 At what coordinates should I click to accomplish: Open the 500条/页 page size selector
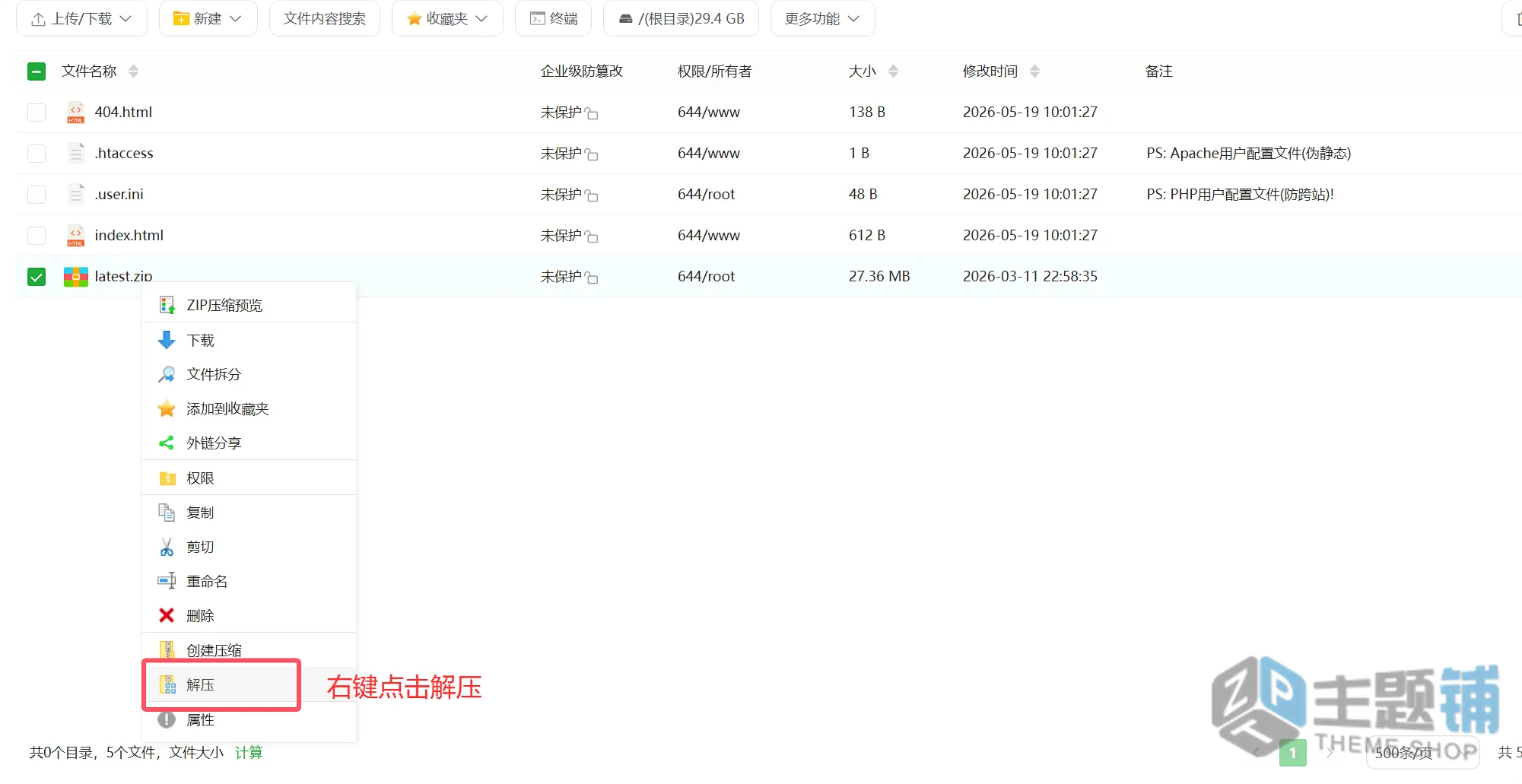coord(1422,752)
